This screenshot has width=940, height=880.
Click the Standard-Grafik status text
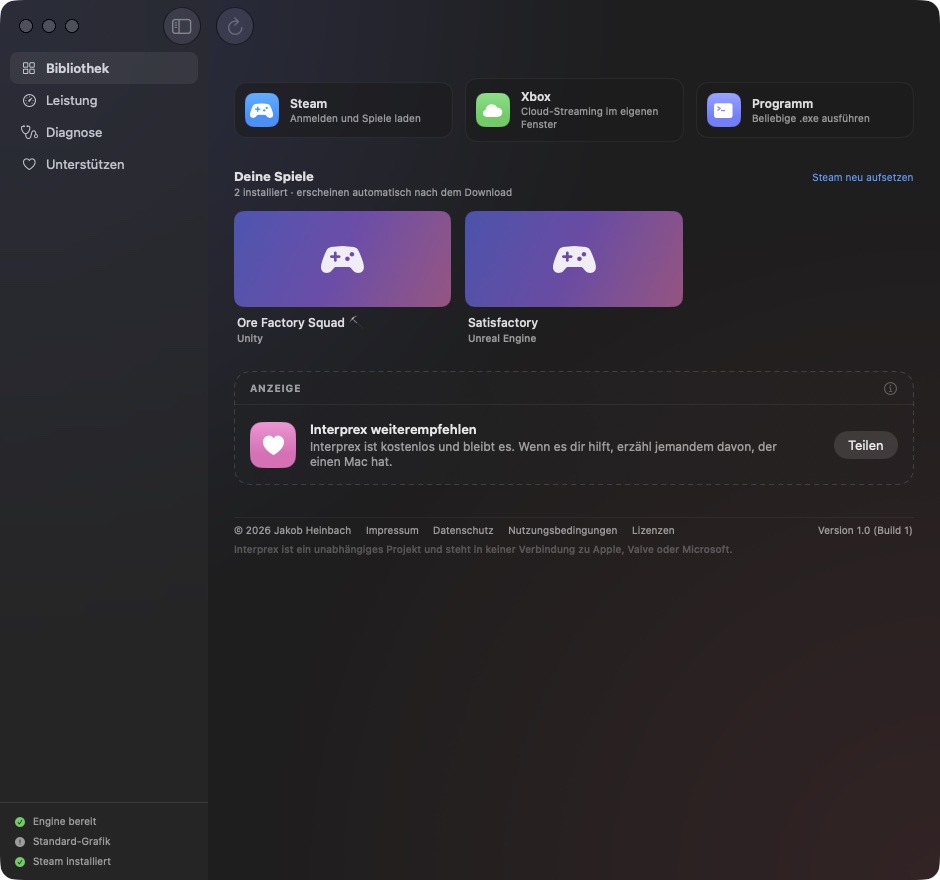tap(72, 841)
